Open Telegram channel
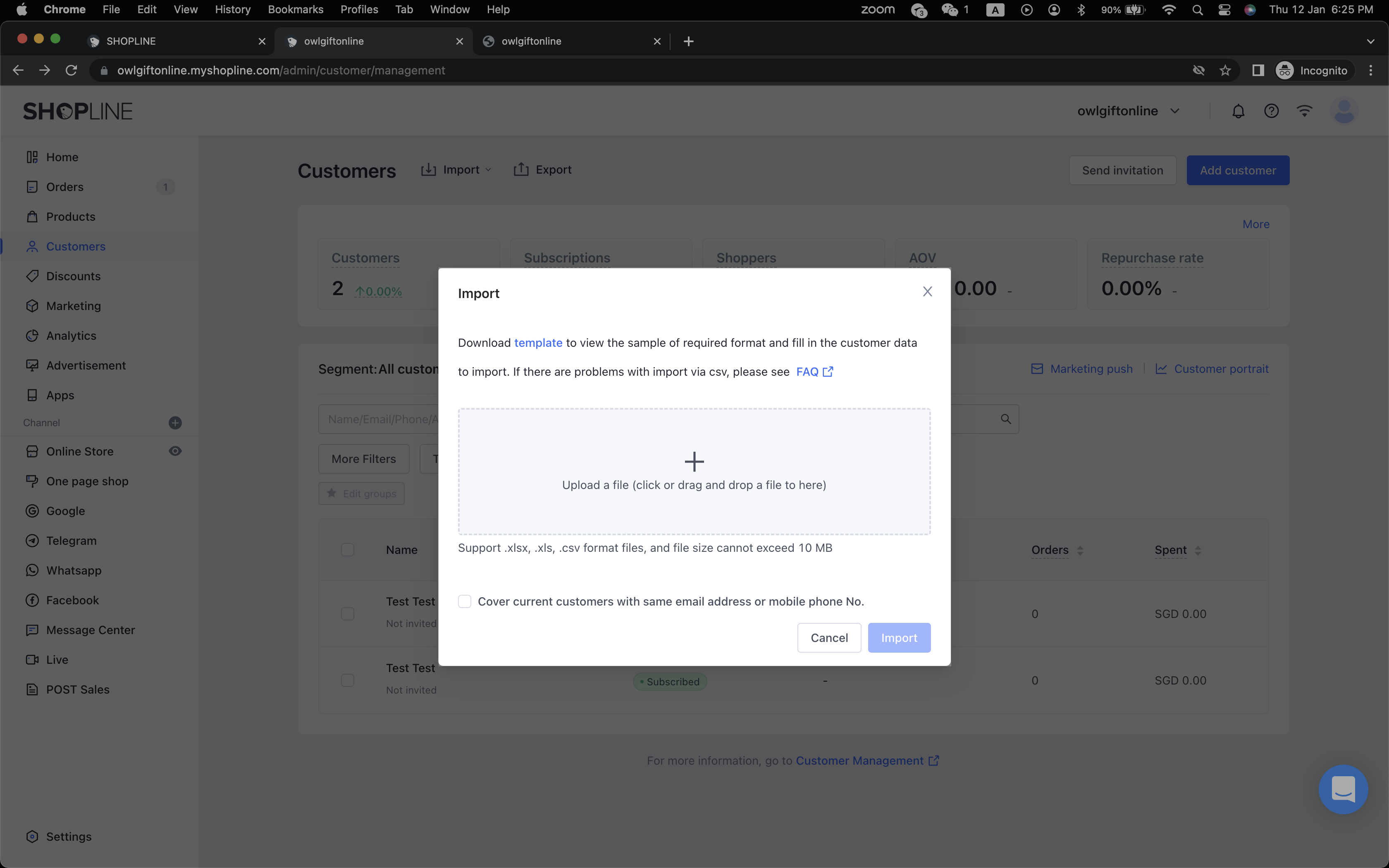The height and width of the screenshot is (868, 1389). (71, 541)
